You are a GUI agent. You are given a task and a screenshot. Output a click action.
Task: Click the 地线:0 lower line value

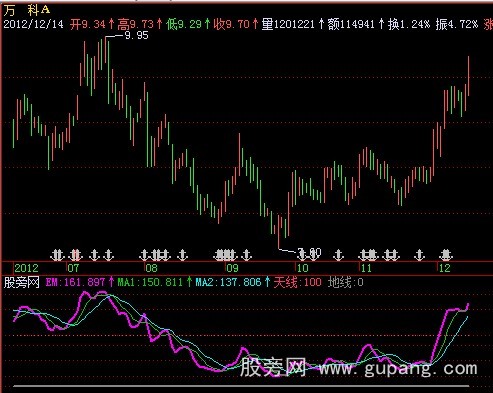tap(346, 283)
